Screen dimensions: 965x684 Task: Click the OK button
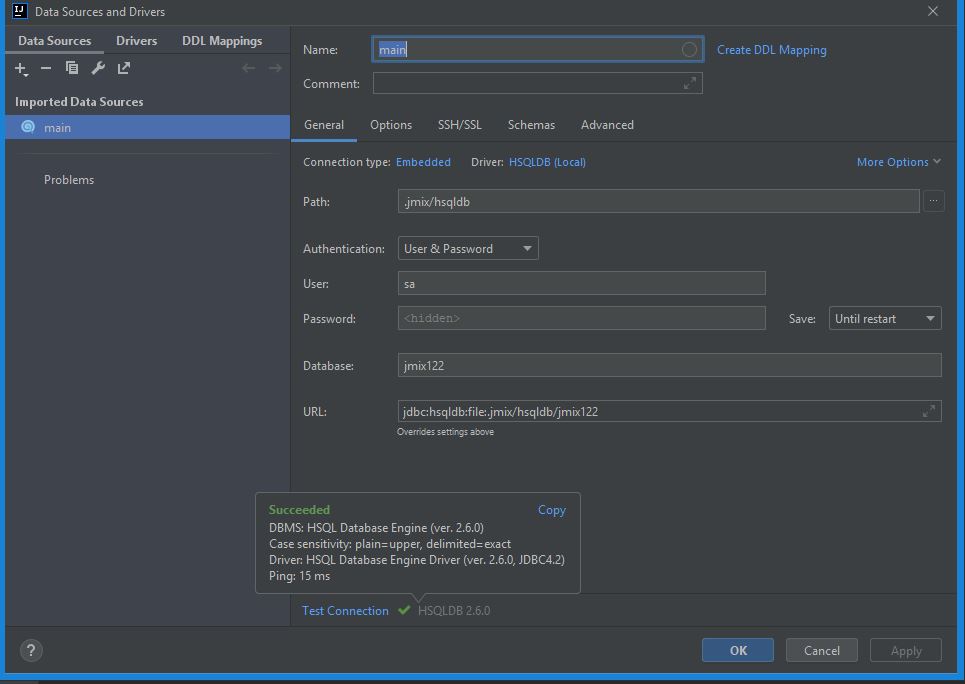pyautogui.click(x=738, y=650)
